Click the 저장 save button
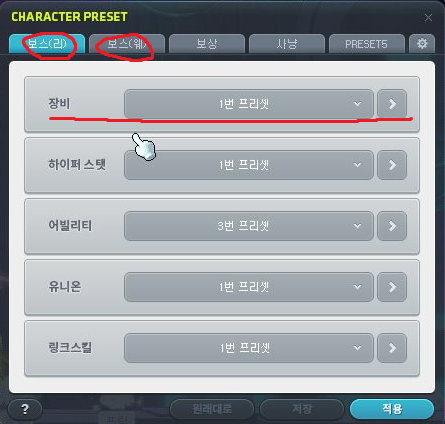This screenshot has width=445, height=424. (x=302, y=409)
